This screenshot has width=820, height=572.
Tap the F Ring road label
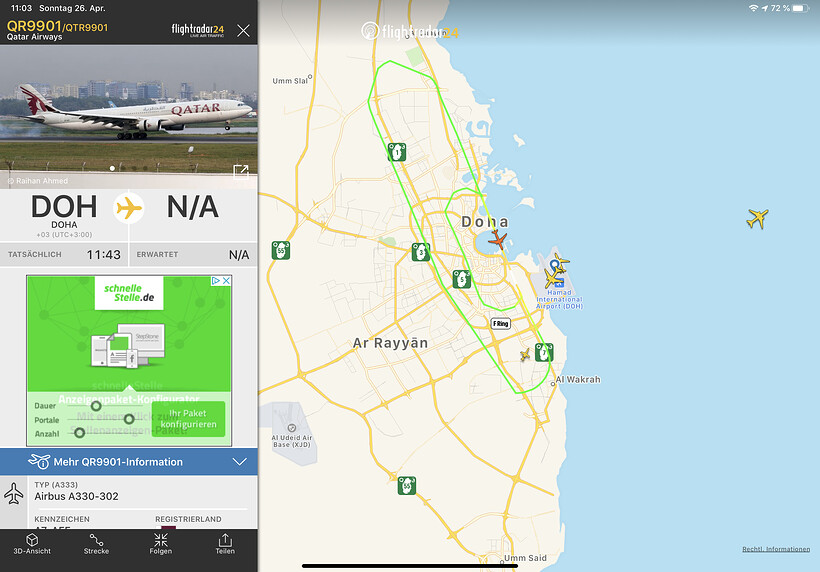pyautogui.click(x=500, y=324)
